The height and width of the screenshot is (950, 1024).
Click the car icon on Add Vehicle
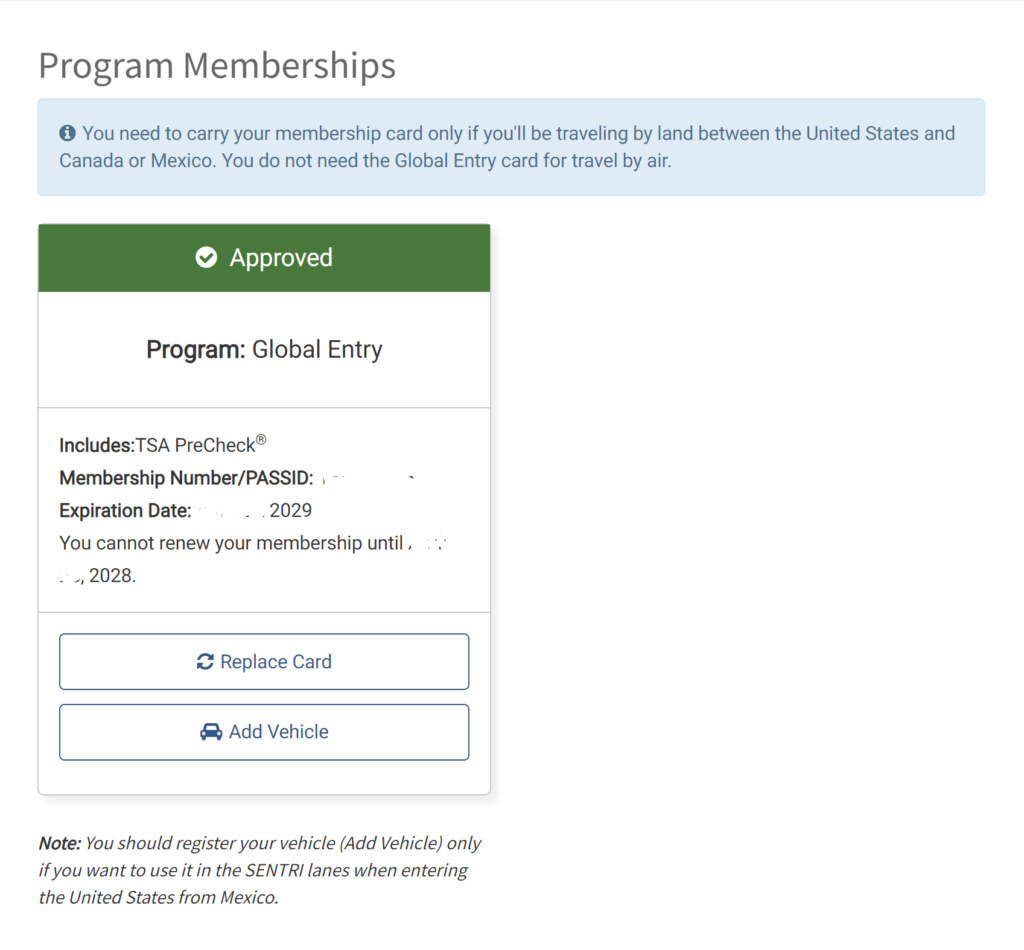pos(211,732)
